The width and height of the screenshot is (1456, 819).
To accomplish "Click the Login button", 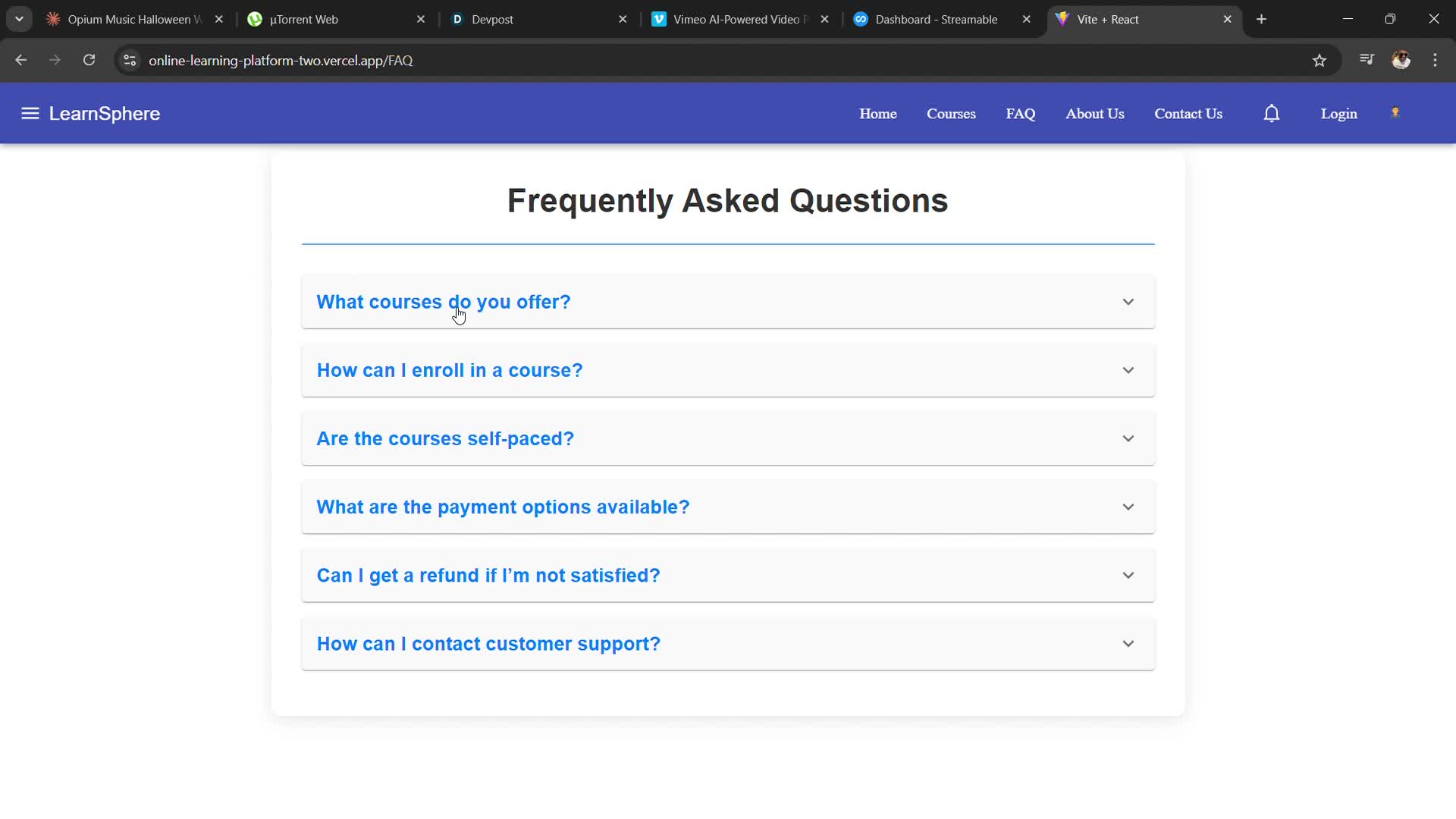I will (x=1338, y=114).
